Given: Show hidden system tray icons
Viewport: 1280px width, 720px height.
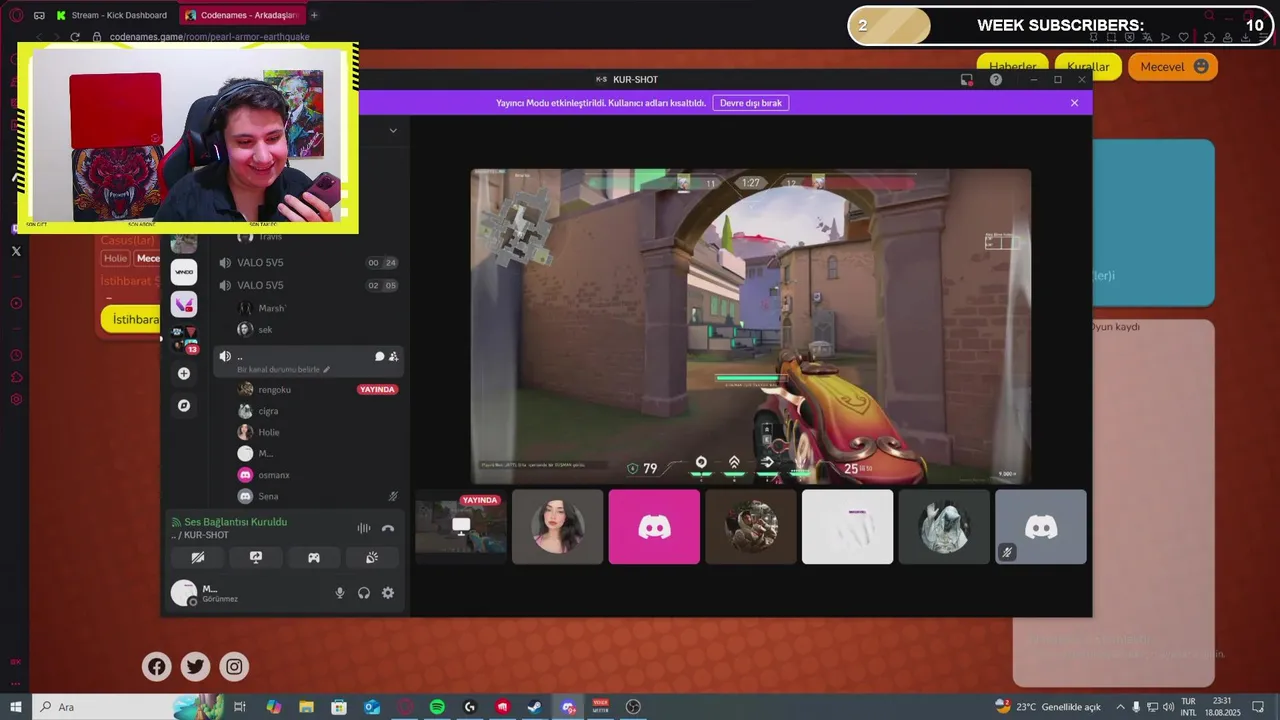Looking at the screenshot, I should pos(1119,707).
